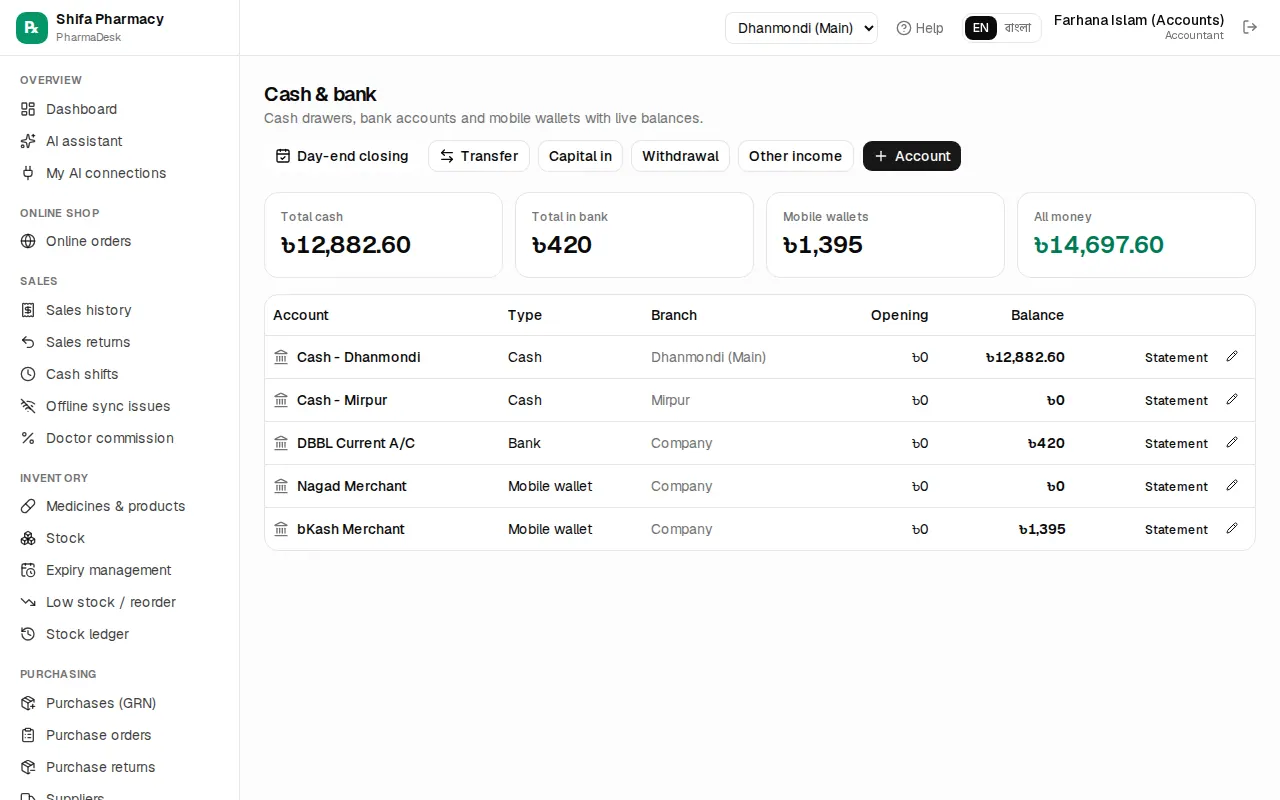Viewport: 1280px width, 800px height.
Task: Click the Capital in button
Action: point(580,156)
